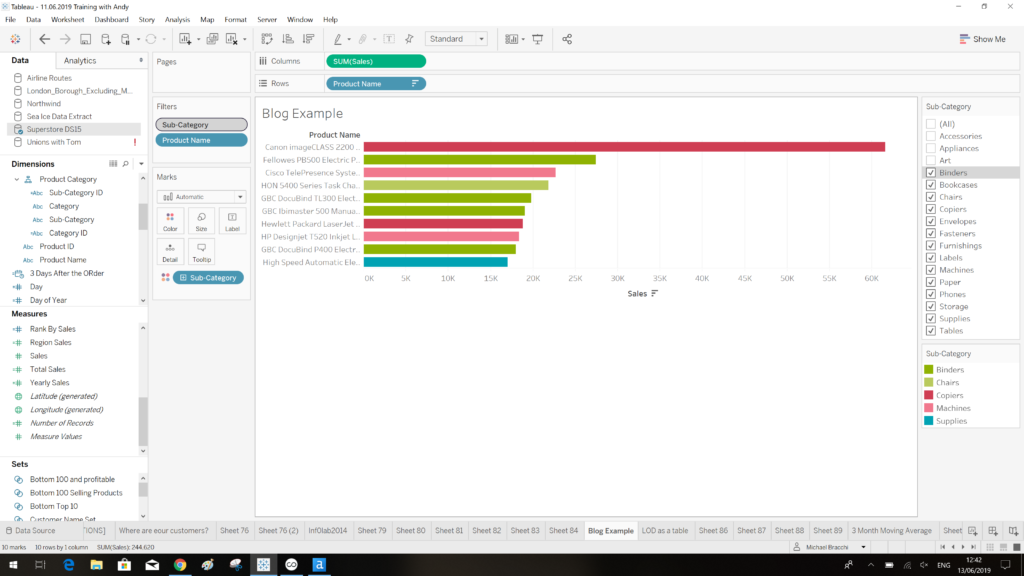The width and height of the screenshot is (1024, 576).
Task: Uncheck the Machines filter checkbox
Action: [x=931, y=270]
